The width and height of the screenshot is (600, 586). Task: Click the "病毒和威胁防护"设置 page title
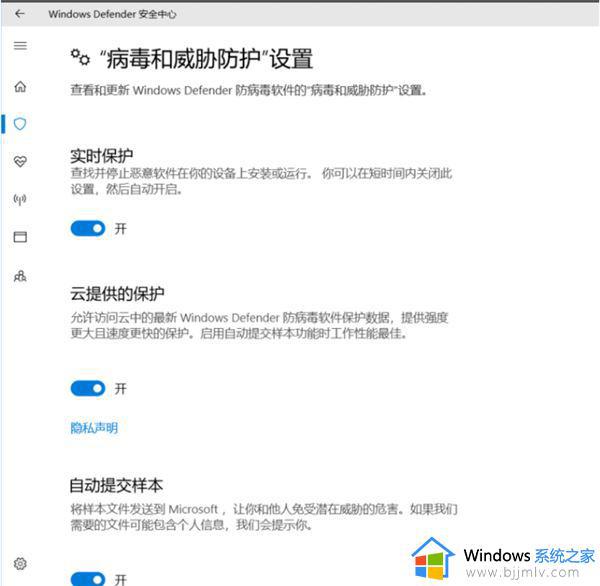(207, 59)
